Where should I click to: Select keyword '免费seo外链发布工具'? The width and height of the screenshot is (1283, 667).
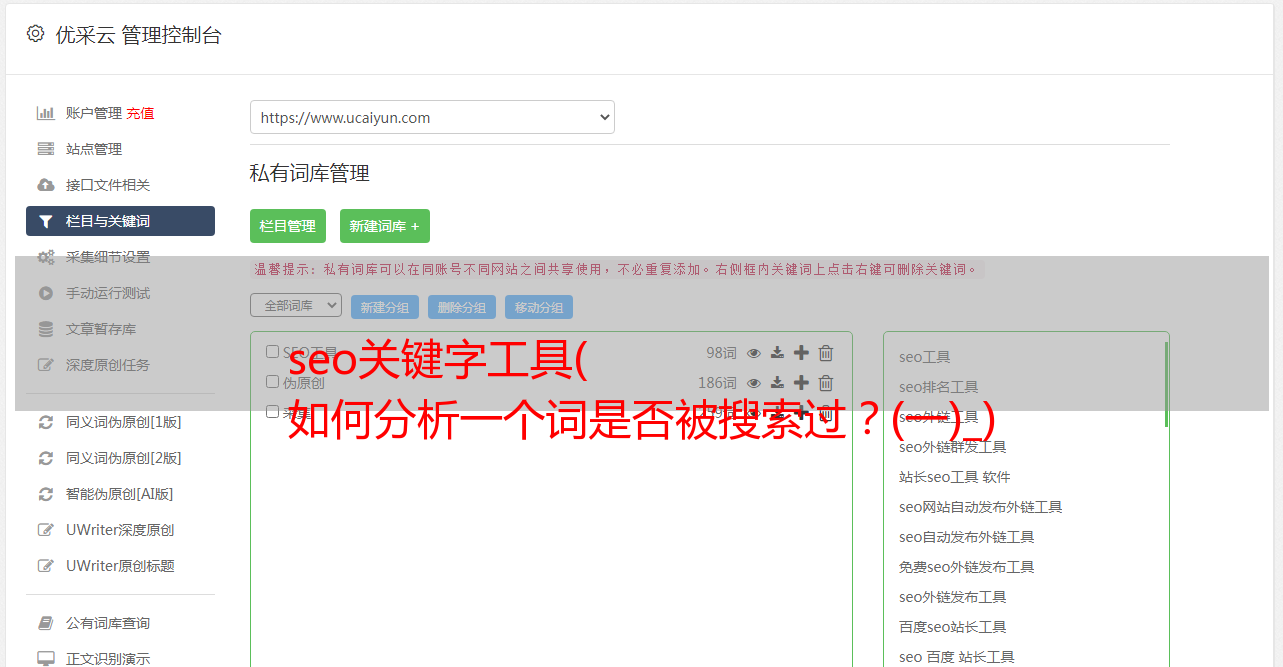click(x=967, y=567)
